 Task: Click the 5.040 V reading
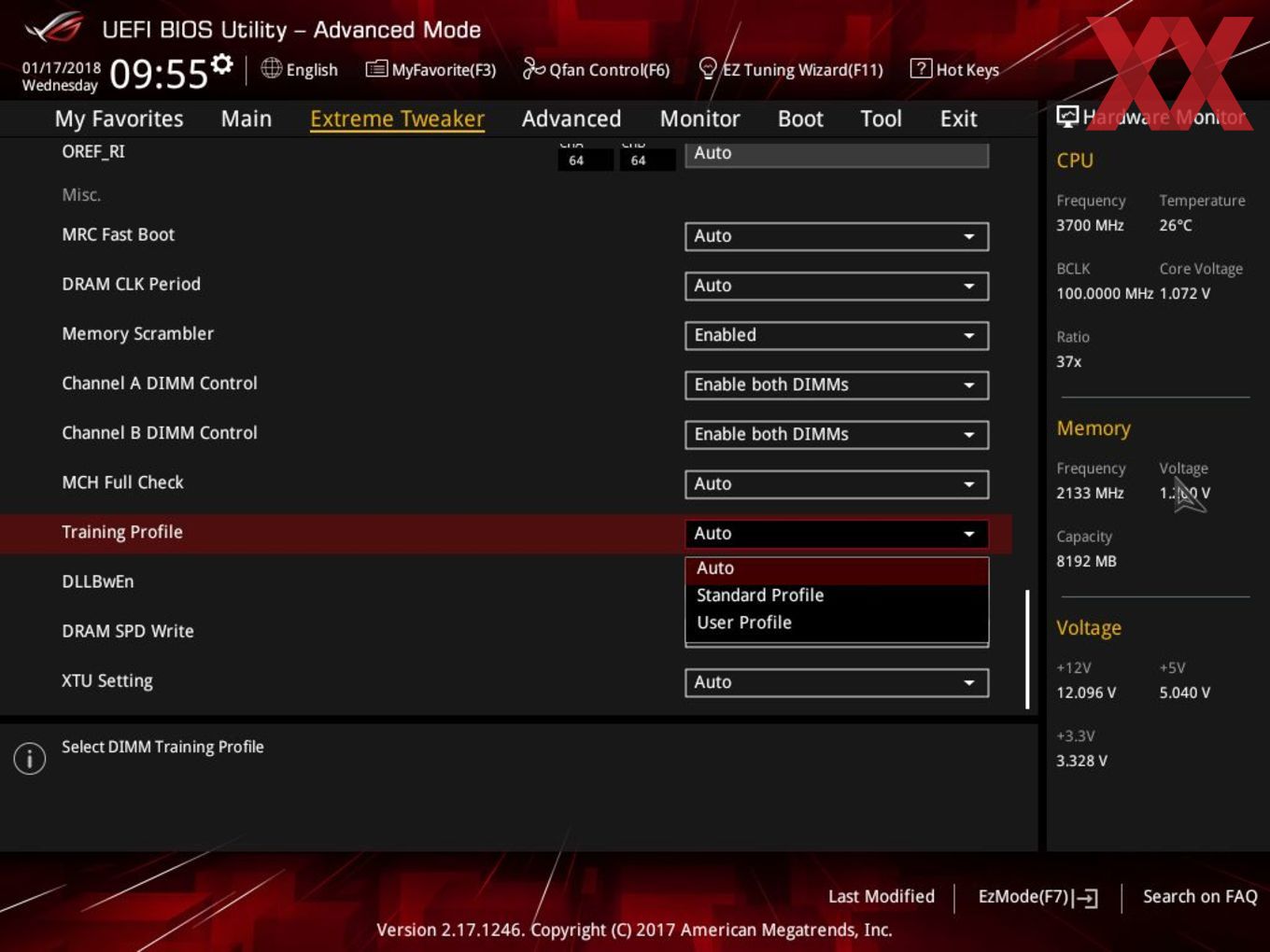pyautogui.click(x=1185, y=693)
